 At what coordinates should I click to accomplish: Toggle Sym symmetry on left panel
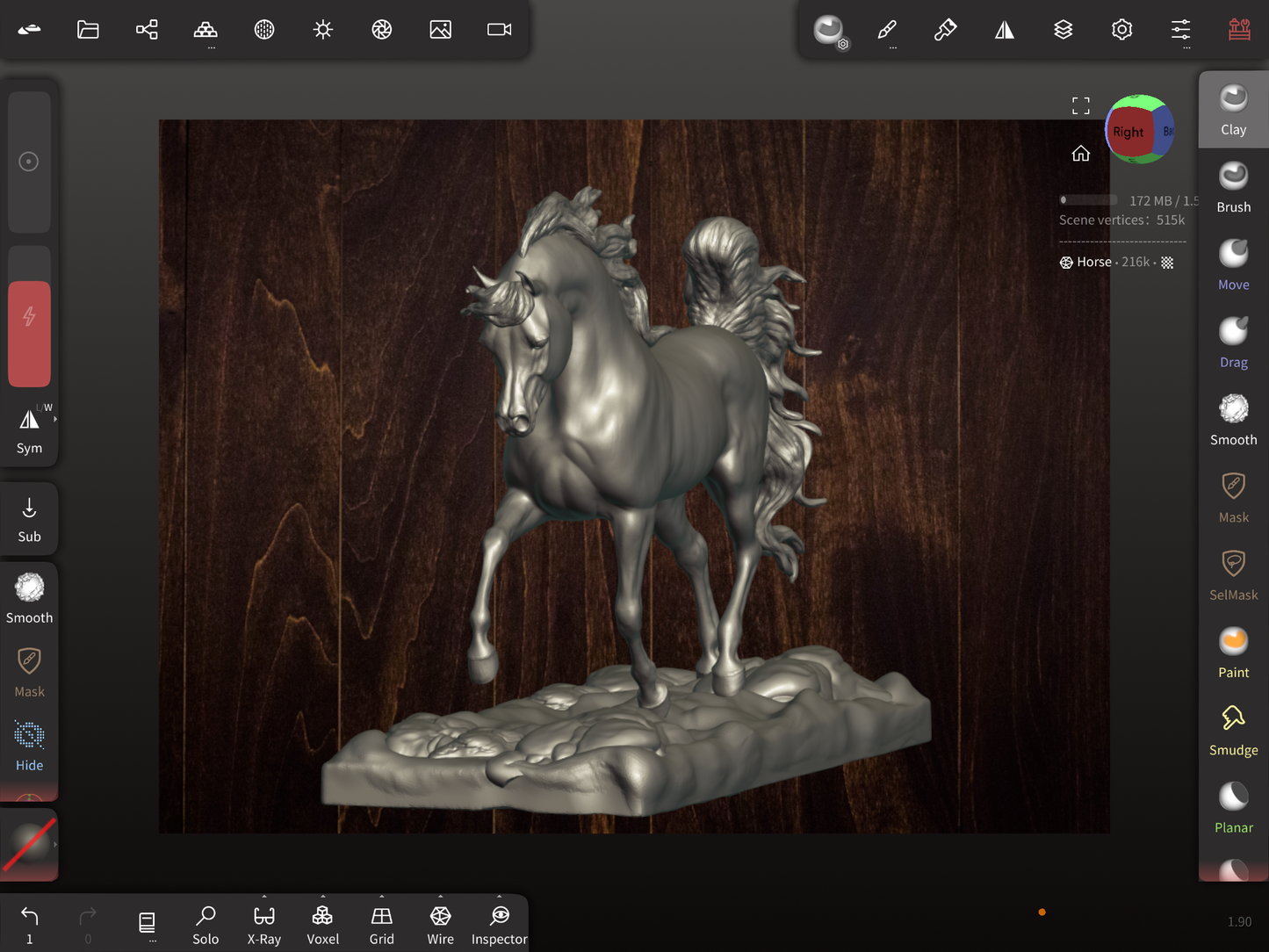coord(29,430)
